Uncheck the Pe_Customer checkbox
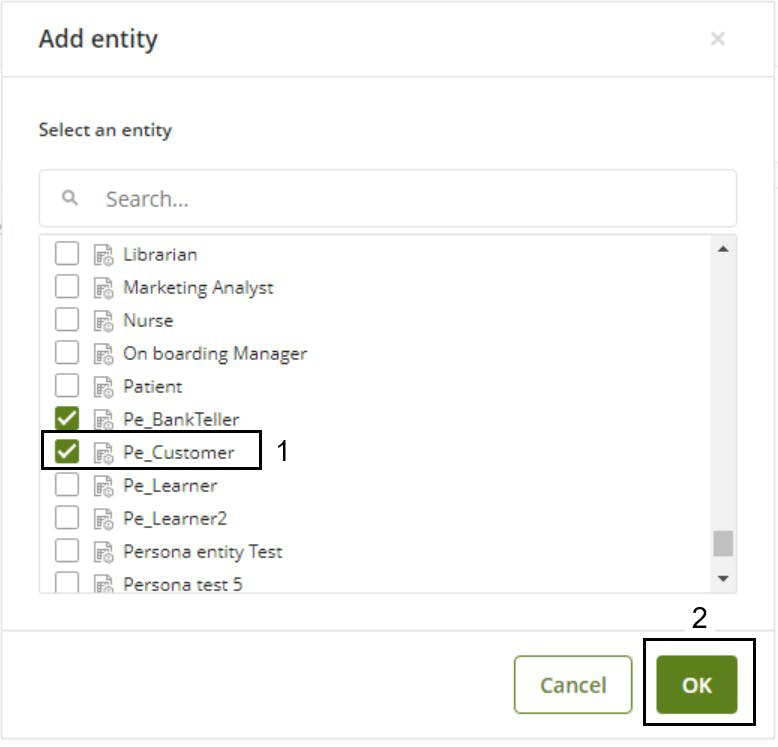The height and width of the screenshot is (747, 778). 66,452
